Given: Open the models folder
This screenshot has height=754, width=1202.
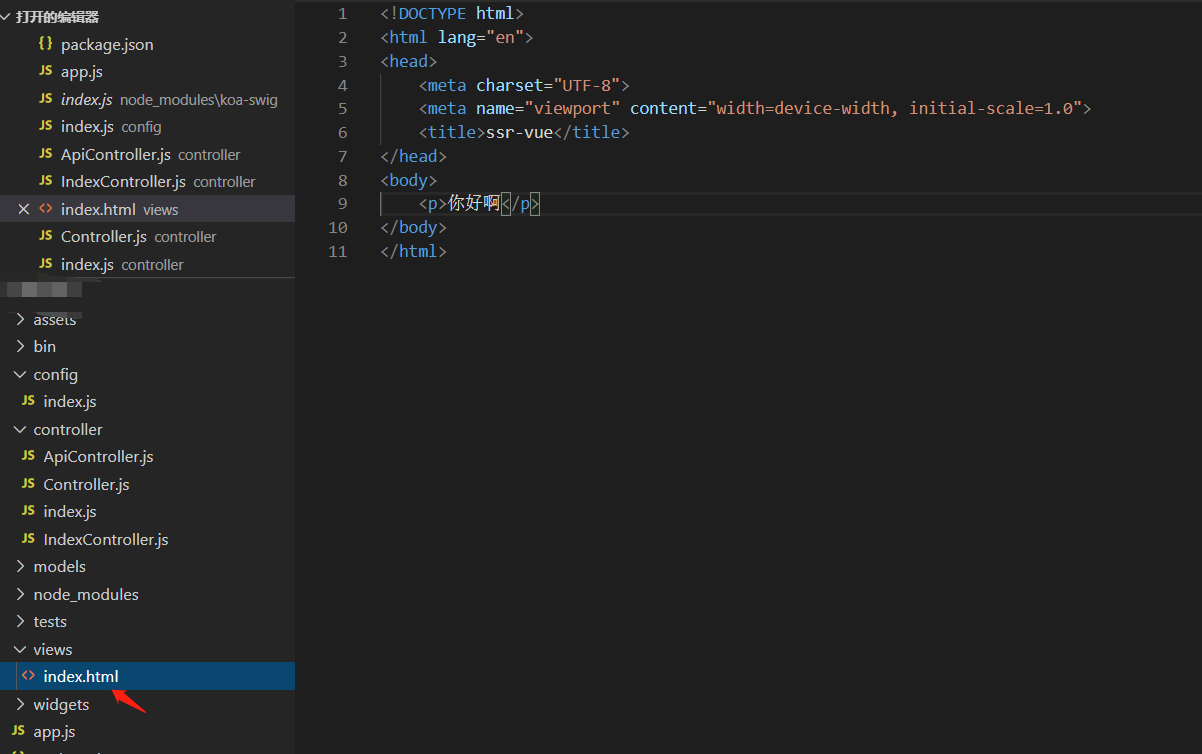Looking at the screenshot, I should (59, 566).
